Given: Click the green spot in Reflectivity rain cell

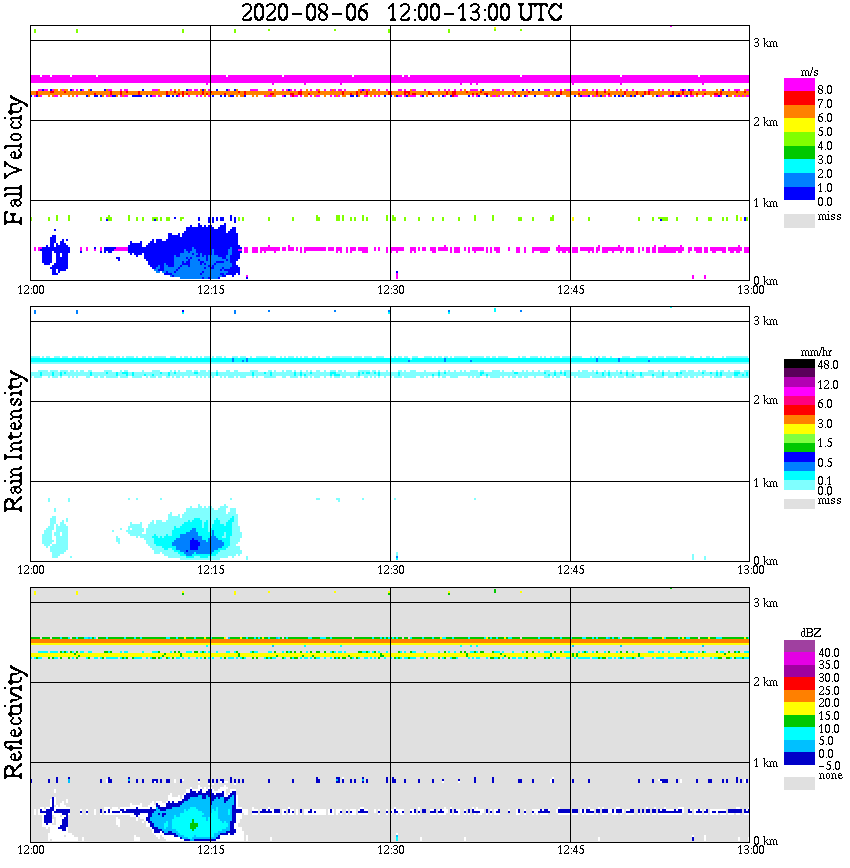Looking at the screenshot, I should (x=193, y=825).
